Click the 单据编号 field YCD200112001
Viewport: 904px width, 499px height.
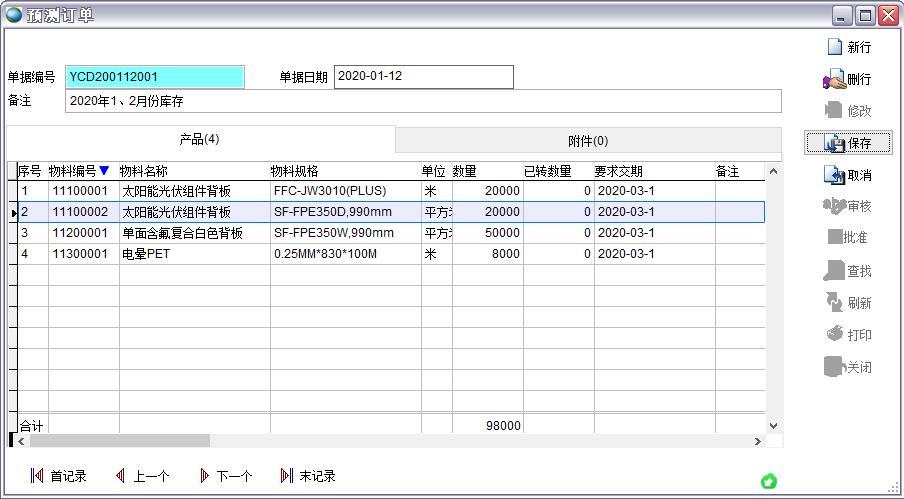pos(154,77)
